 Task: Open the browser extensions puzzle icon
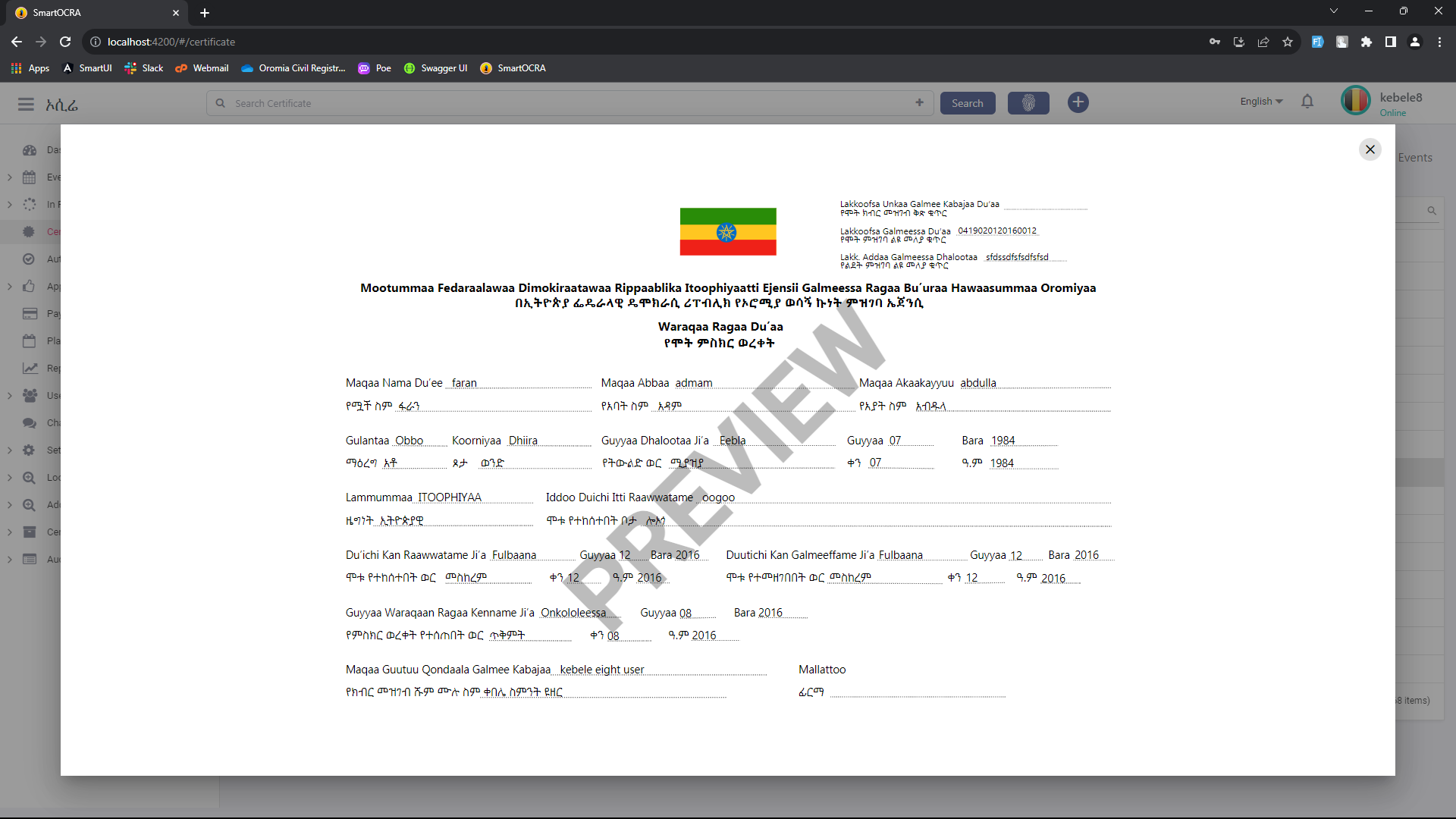click(x=1366, y=42)
